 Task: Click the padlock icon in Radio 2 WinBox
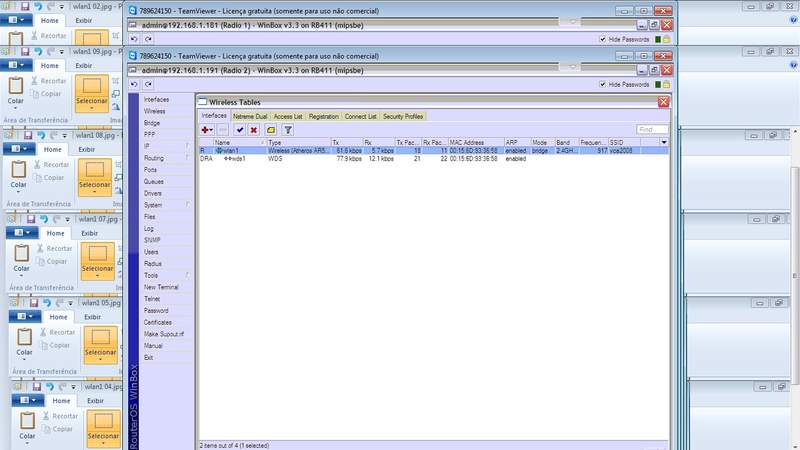666,84
